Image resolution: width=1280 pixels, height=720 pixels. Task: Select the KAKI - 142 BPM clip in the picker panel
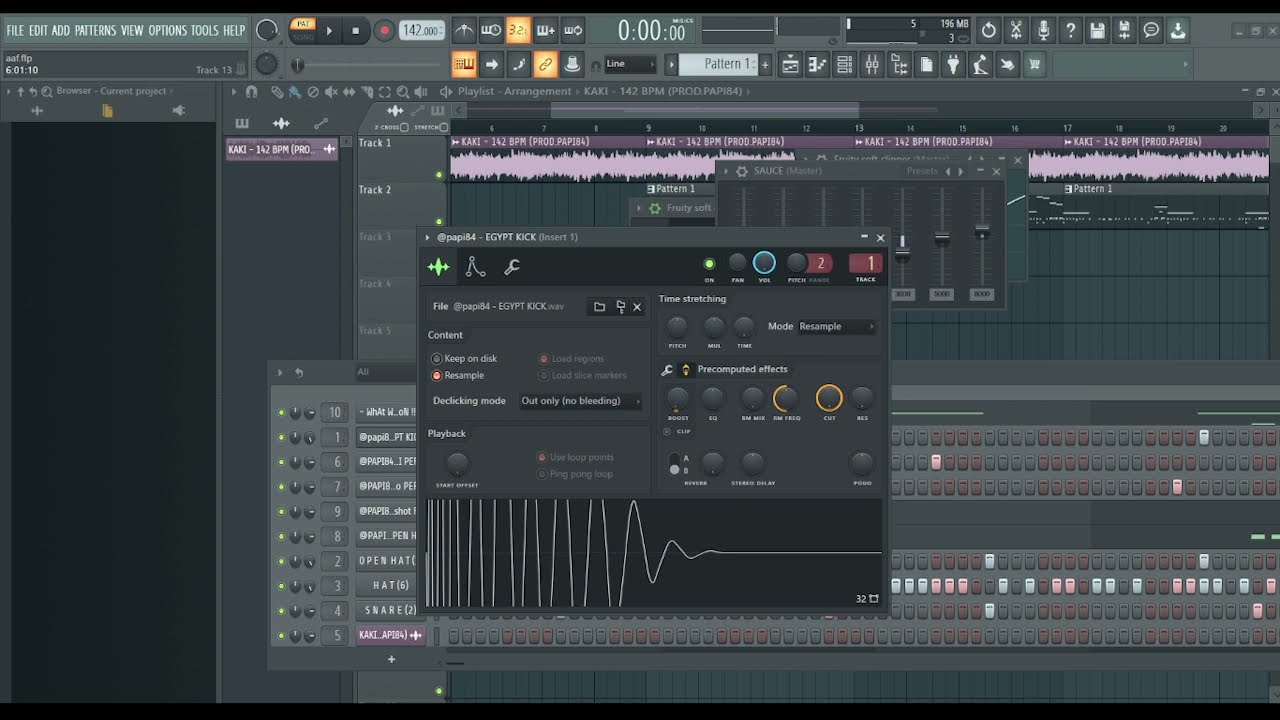point(282,150)
